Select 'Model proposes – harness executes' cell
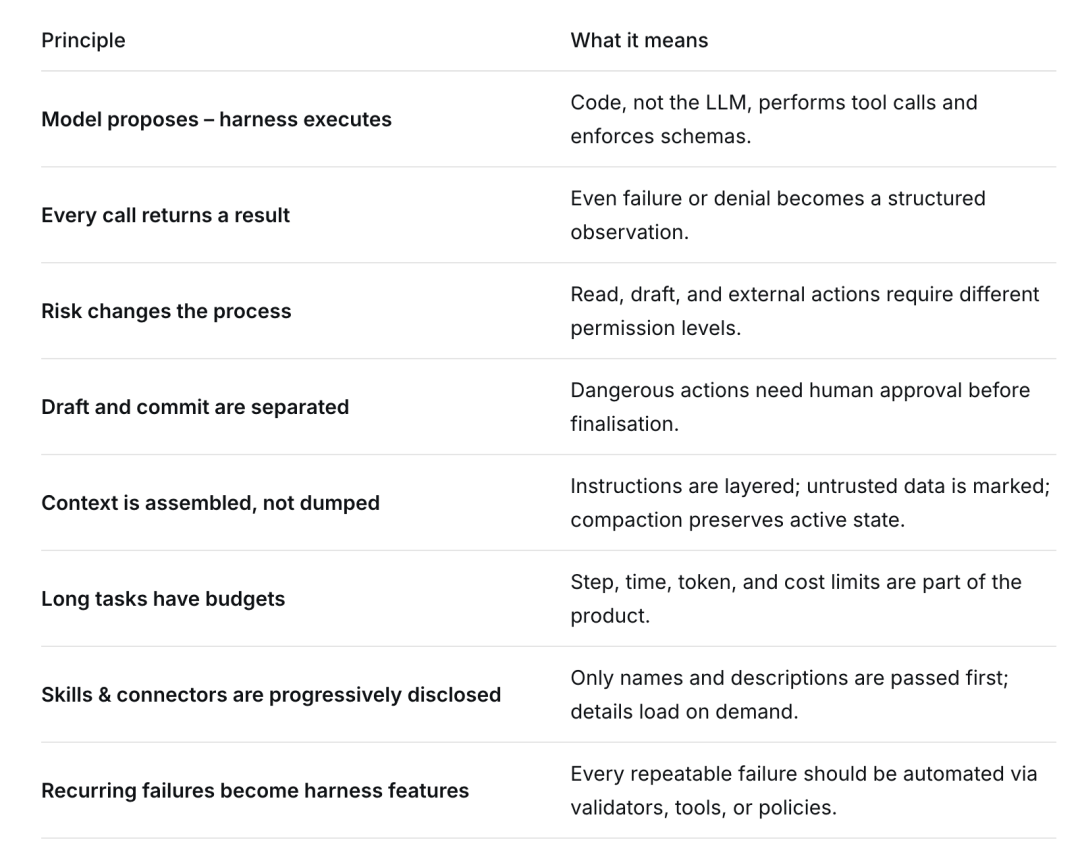This screenshot has height=855, width=1080. (216, 119)
